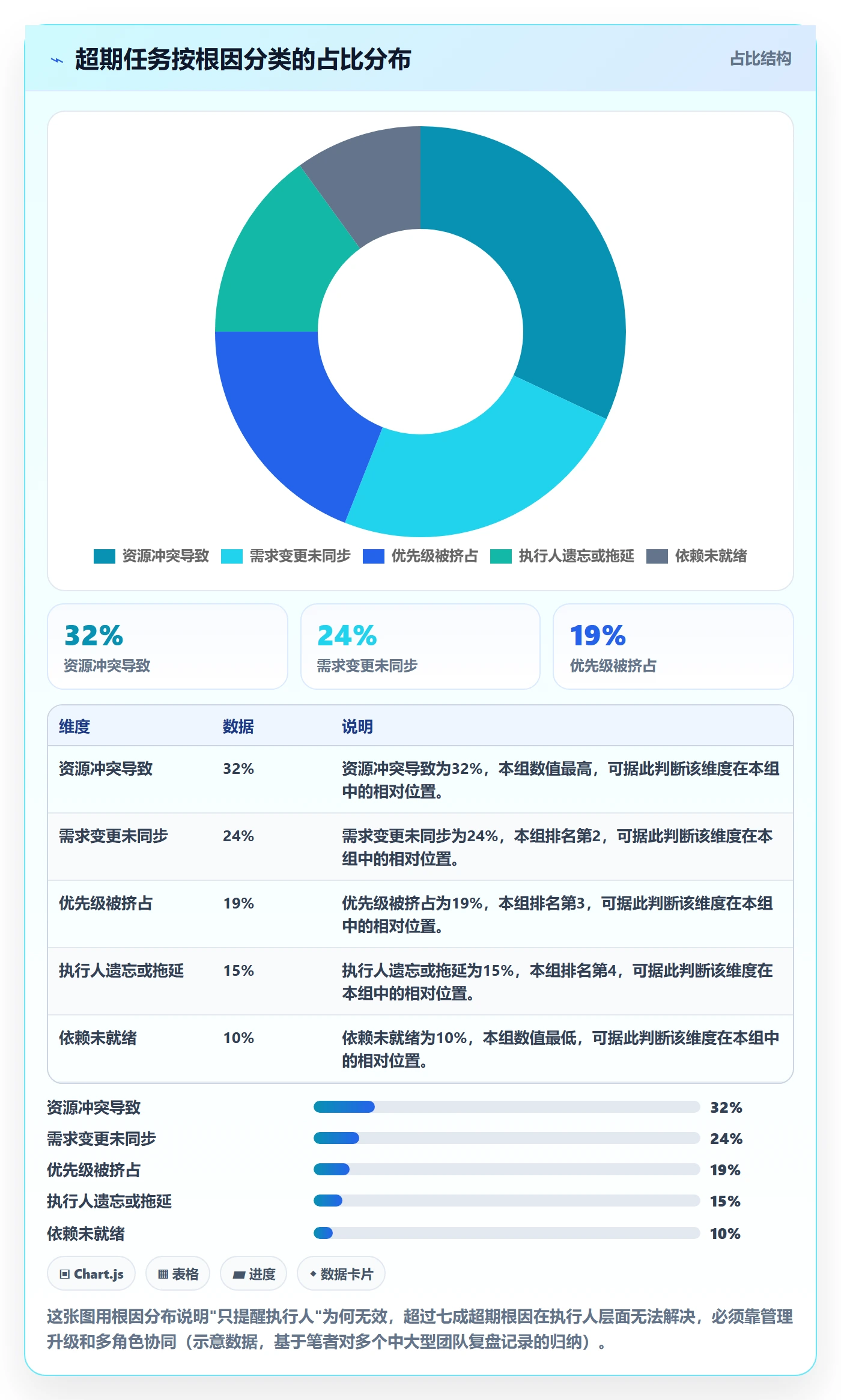Click the 表格 tag chip

tap(178, 1273)
